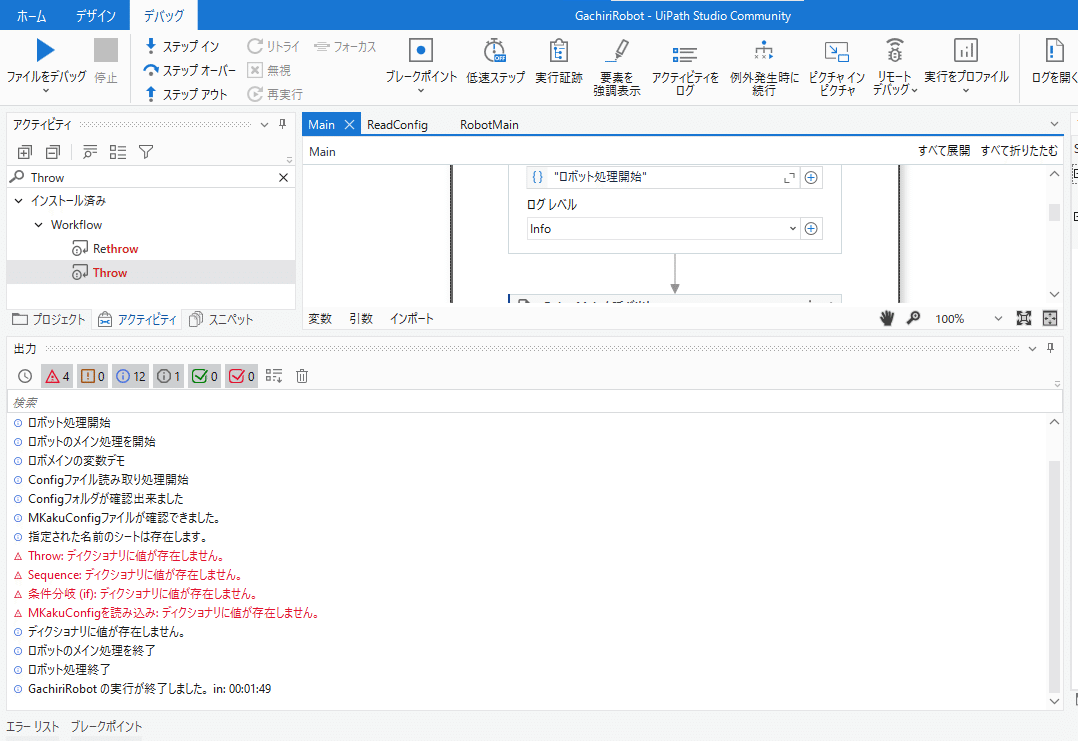
Task: Toggle info filter showing 12
Action: (x=130, y=376)
